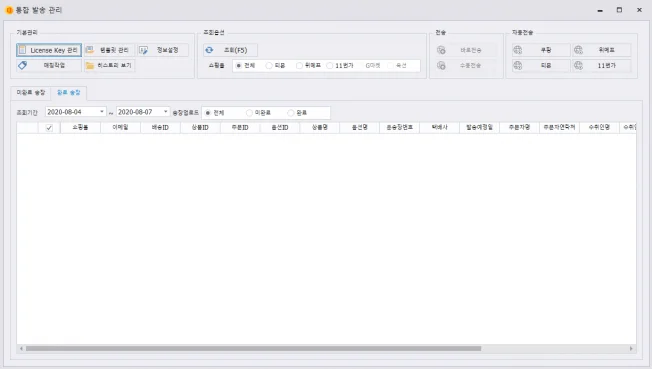Sort by the 운송장번호 column header
Viewport: 652px width, 369px height.
400,128
